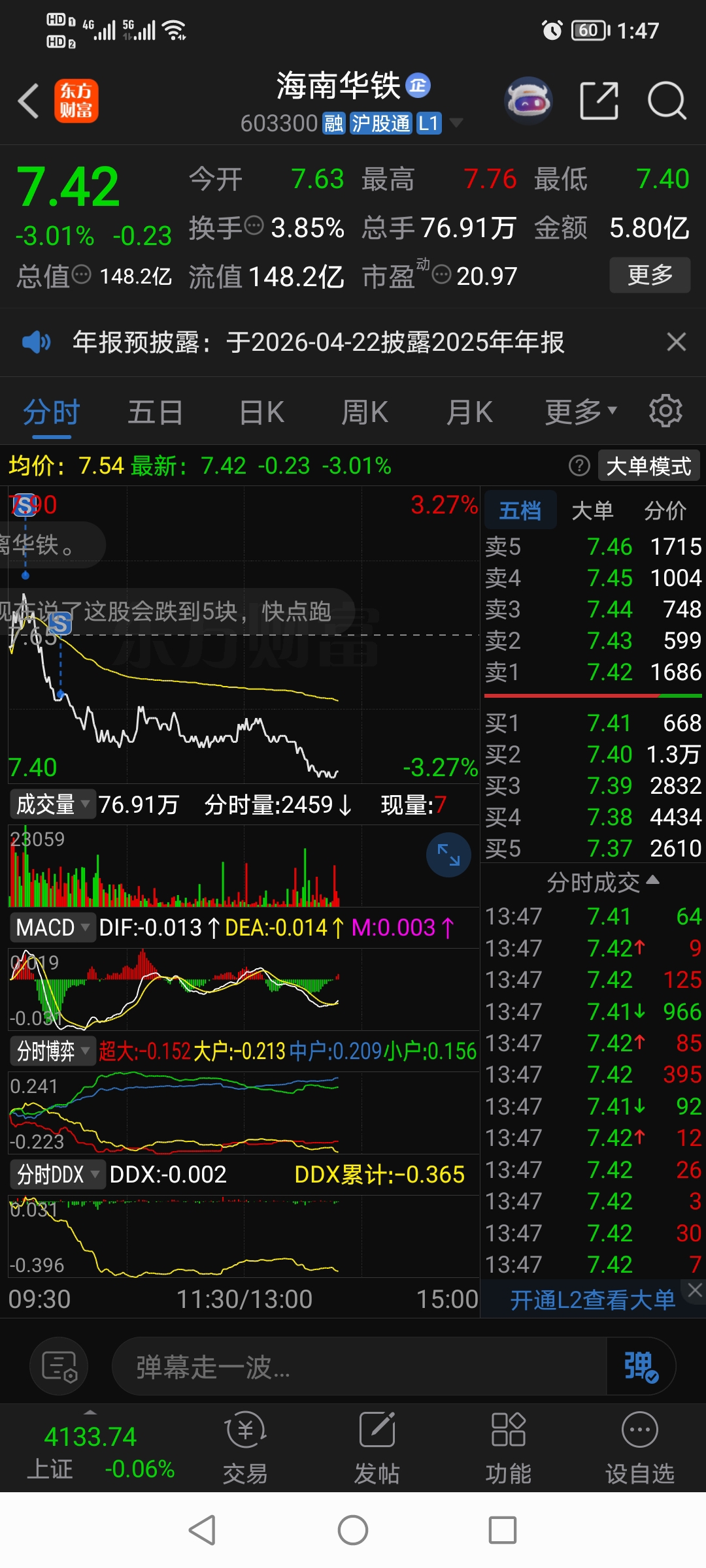This screenshot has width=706, height=1568.
Task: Expand the stock code dropdown arrow
Action: pos(456,123)
